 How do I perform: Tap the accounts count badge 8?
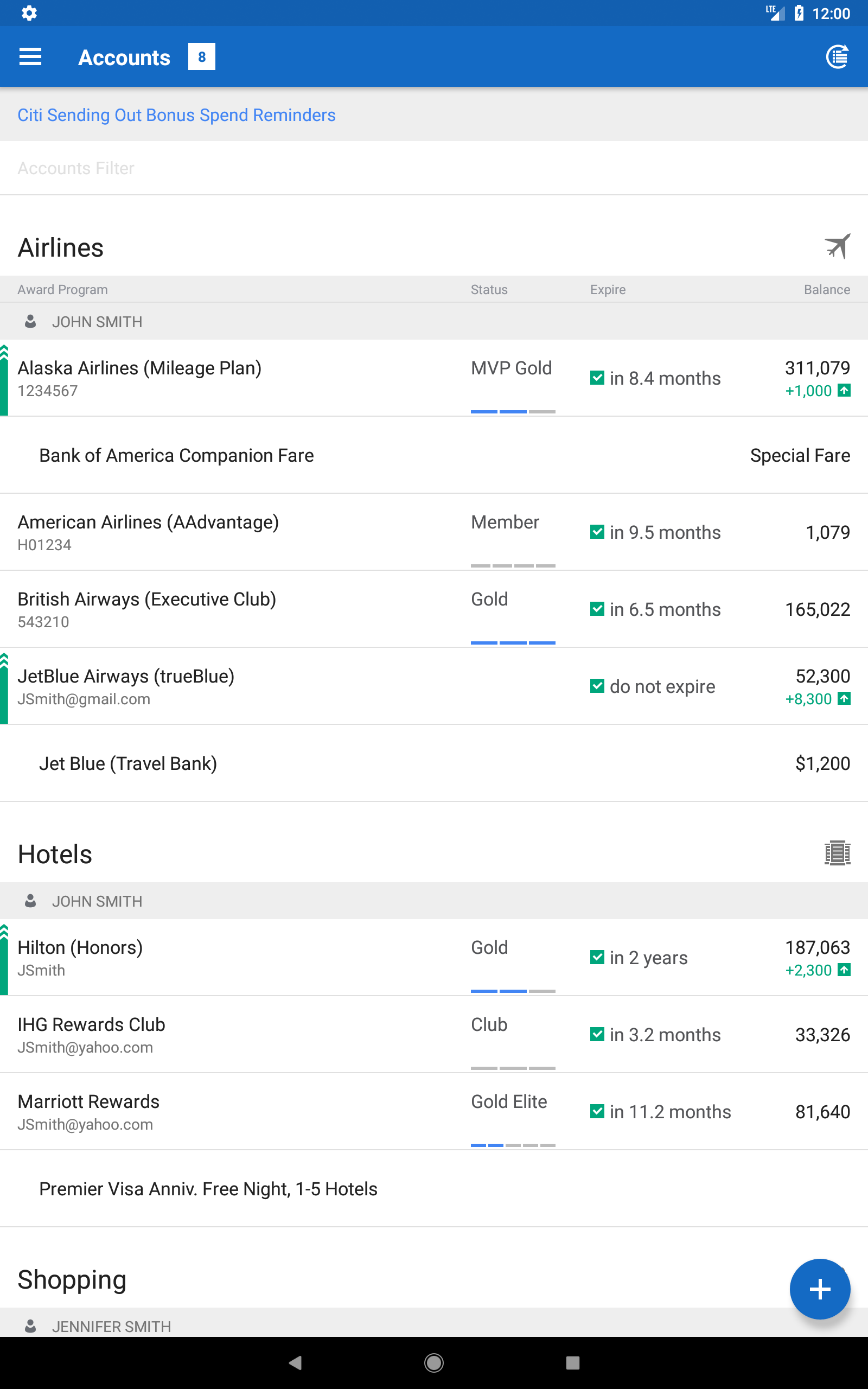tap(201, 57)
